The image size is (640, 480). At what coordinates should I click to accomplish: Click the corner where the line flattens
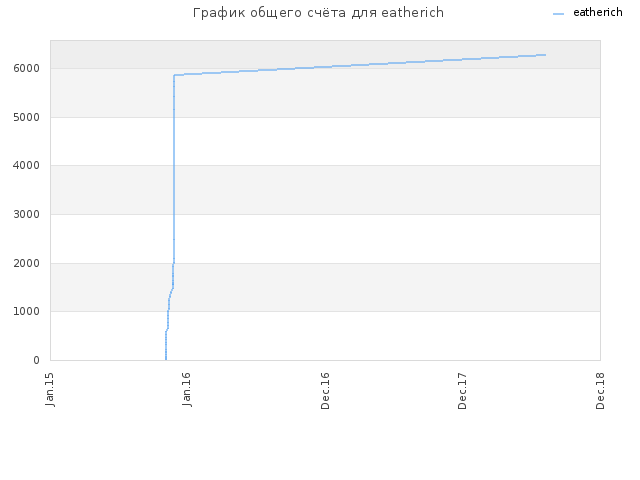click(174, 75)
